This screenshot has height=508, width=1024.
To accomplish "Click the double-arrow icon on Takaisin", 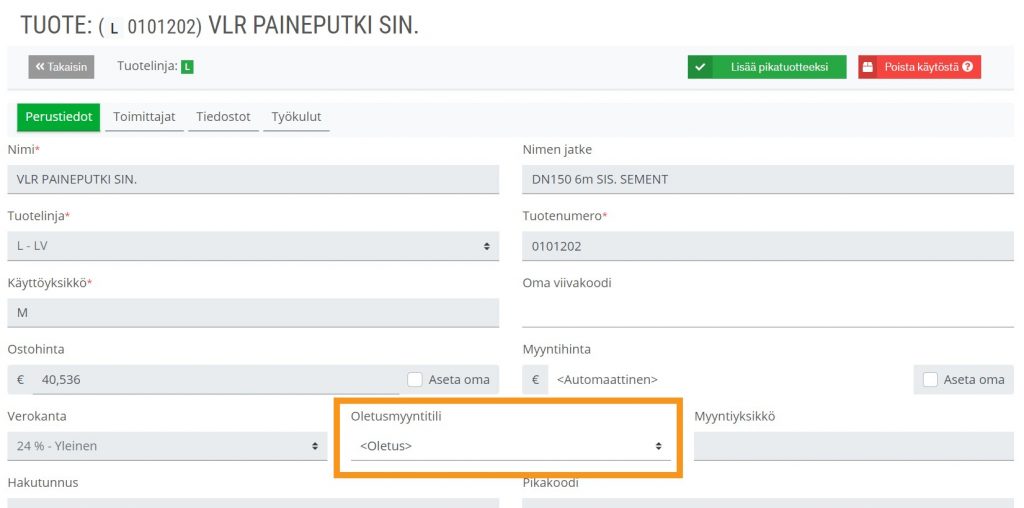I will pyautogui.click(x=40, y=67).
